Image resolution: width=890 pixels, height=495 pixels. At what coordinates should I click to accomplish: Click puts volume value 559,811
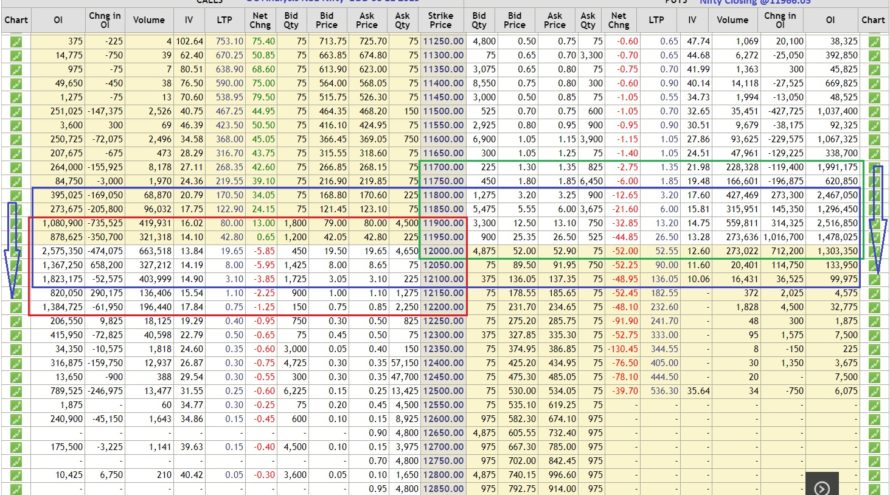click(x=742, y=223)
